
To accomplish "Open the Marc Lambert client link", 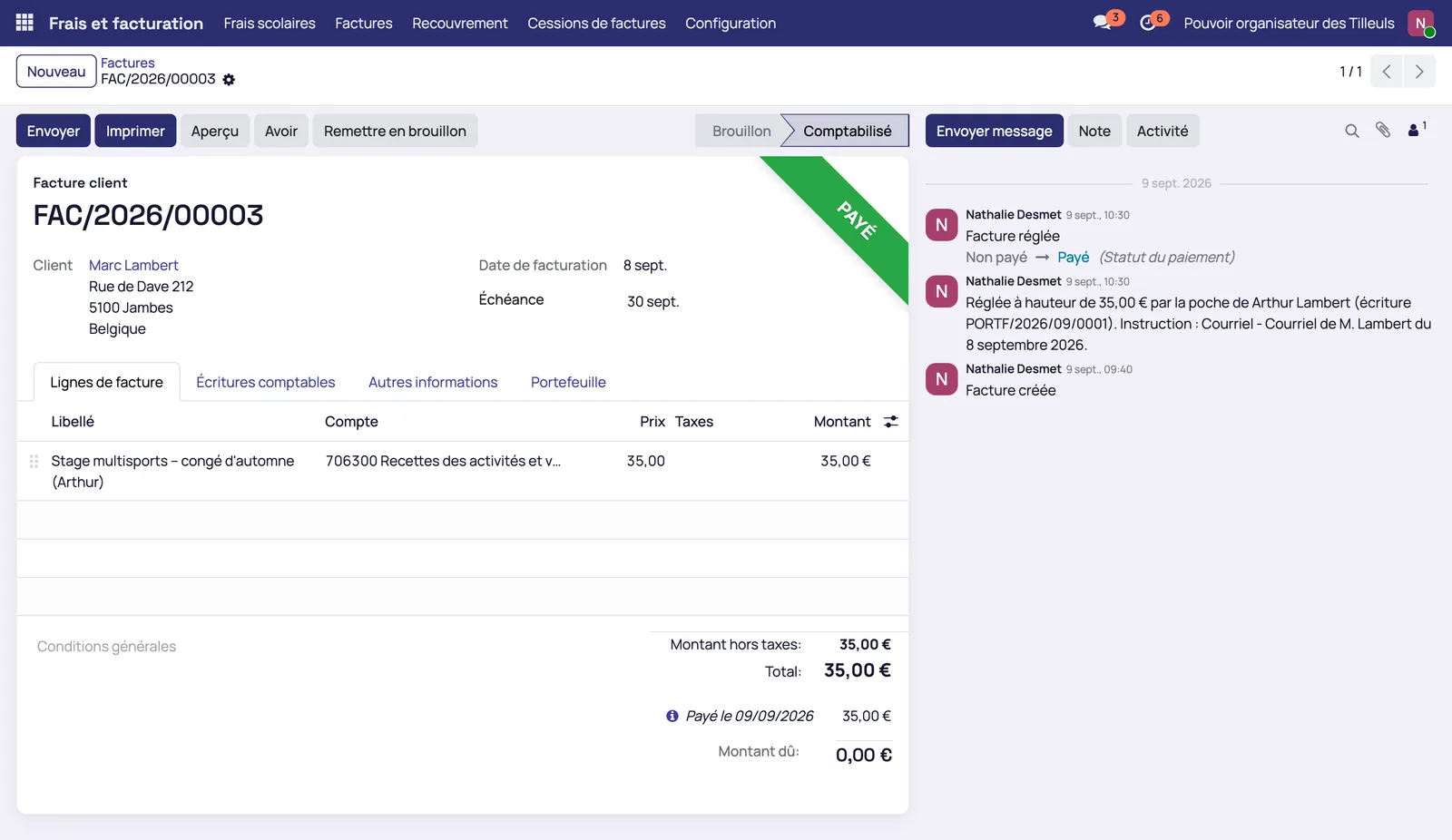I will [x=133, y=265].
